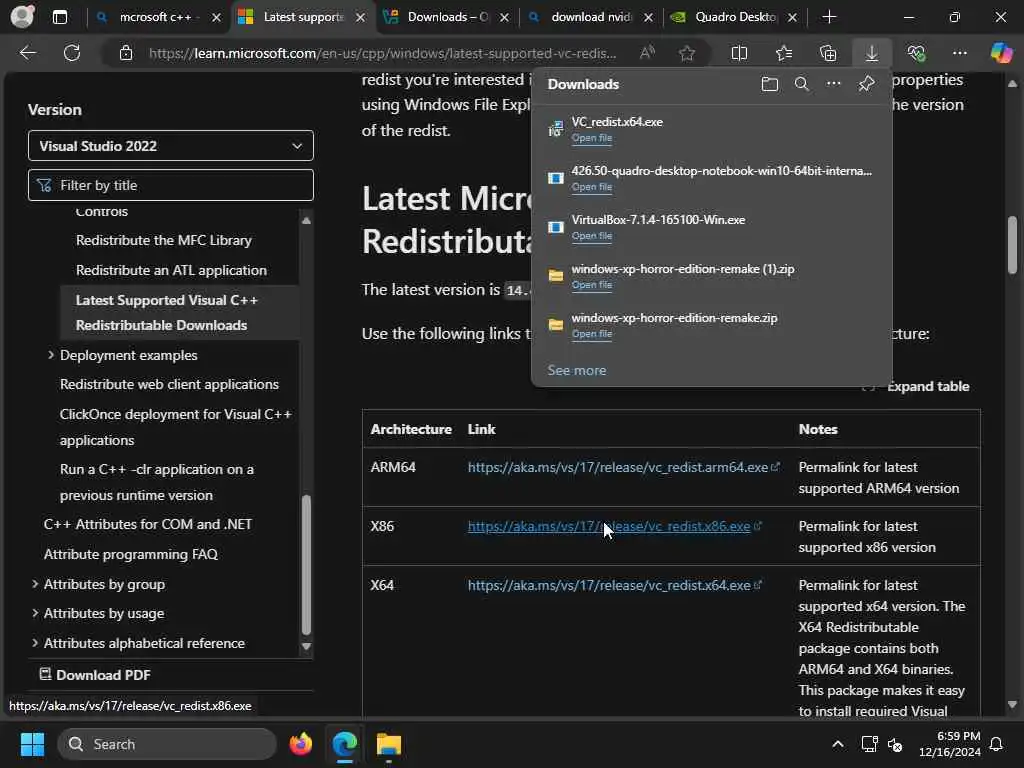Open file for 426.50-quadro-desktop-notebook download
The height and width of the screenshot is (768, 1024).
(x=592, y=187)
